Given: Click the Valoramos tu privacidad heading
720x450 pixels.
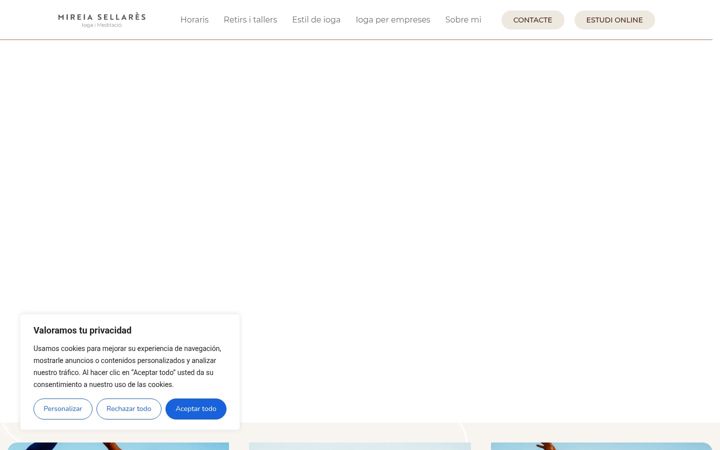Looking at the screenshot, I should [x=83, y=330].
